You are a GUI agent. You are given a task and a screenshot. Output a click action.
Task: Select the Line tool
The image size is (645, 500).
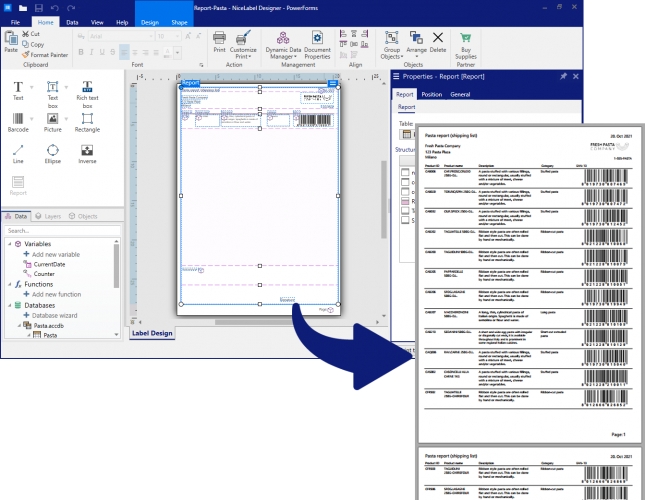pos(19,153)
